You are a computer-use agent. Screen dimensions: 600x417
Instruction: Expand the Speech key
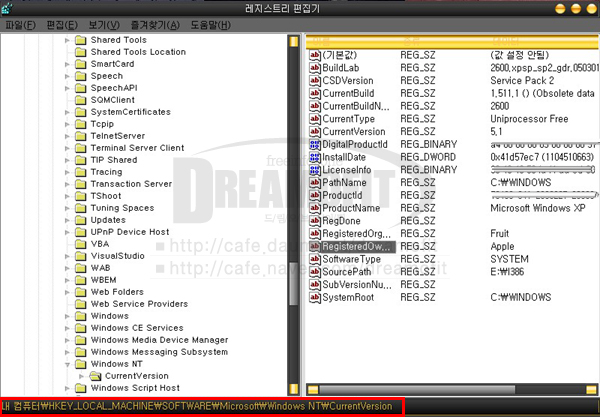(x=67, y=76)
